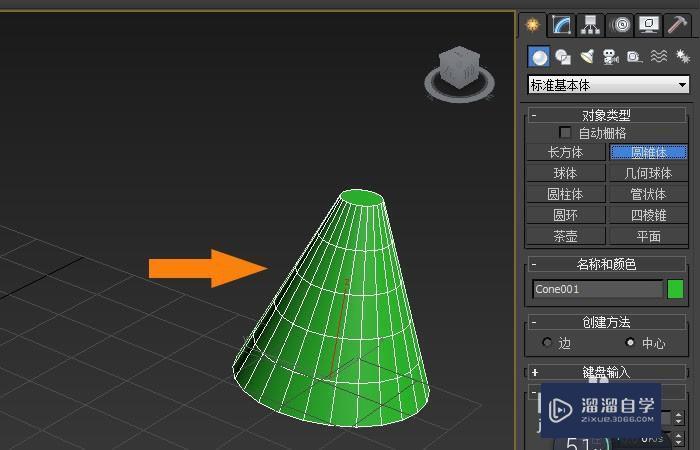Viewport: 700px width, 450px height.
Task: Collapse the 创建方法 rollout
Action: [607, 322]
